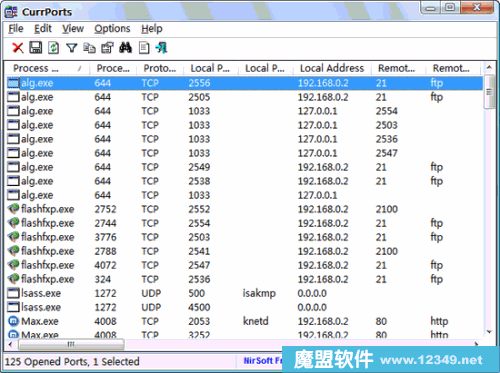
Task: Click the 2100 remote port in flashfxp 2752 row
Action: [387, 209]
